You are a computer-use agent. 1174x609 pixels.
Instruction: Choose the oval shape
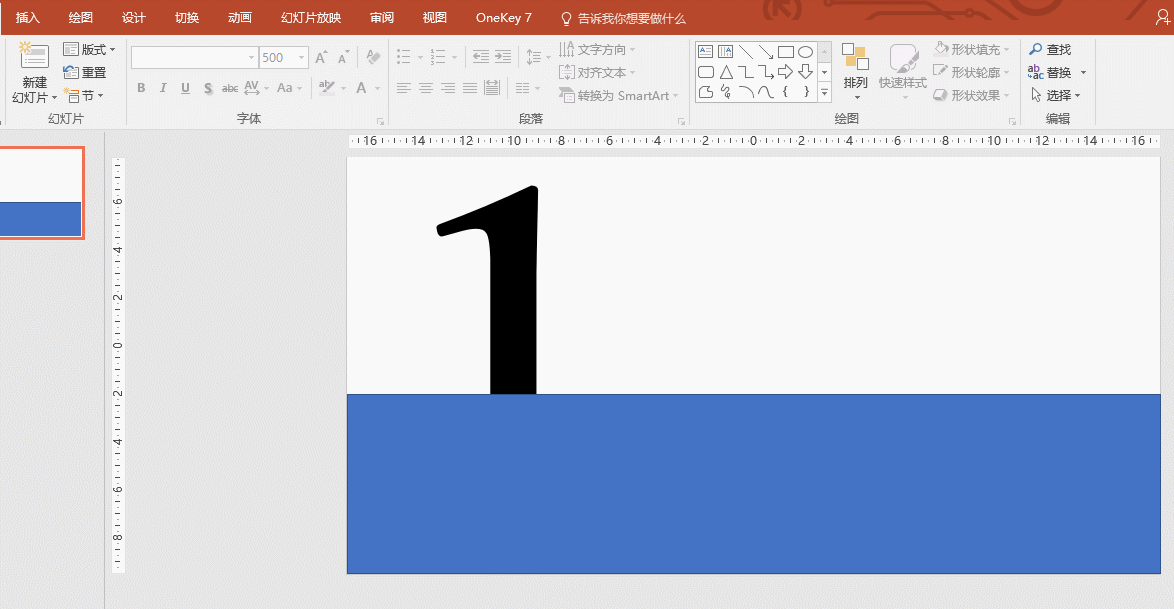click(806, 52)
